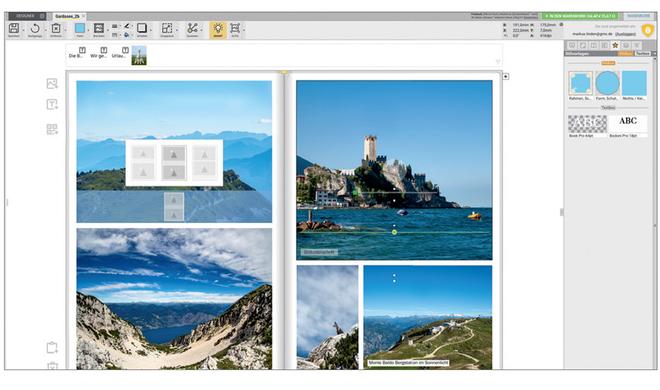Select the castle on lake photo

pos(394,170)
